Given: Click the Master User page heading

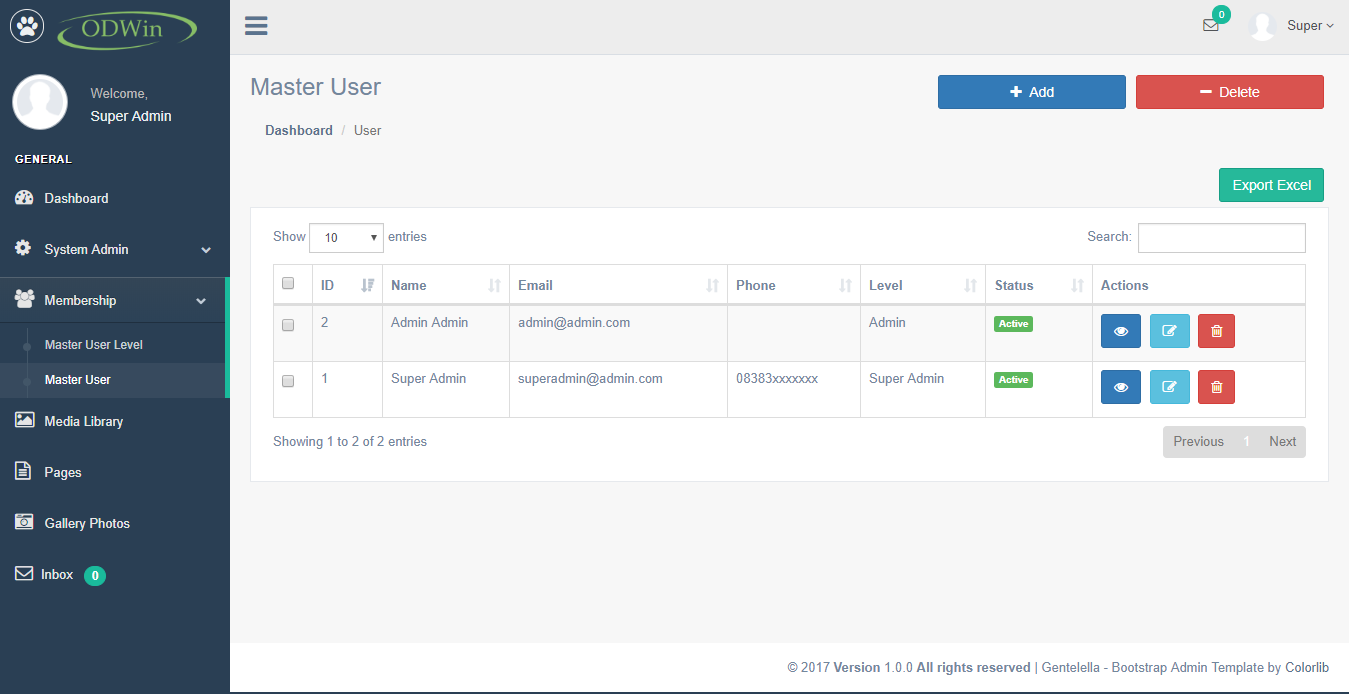Looking at the screenshot, I should coord(315,87).
